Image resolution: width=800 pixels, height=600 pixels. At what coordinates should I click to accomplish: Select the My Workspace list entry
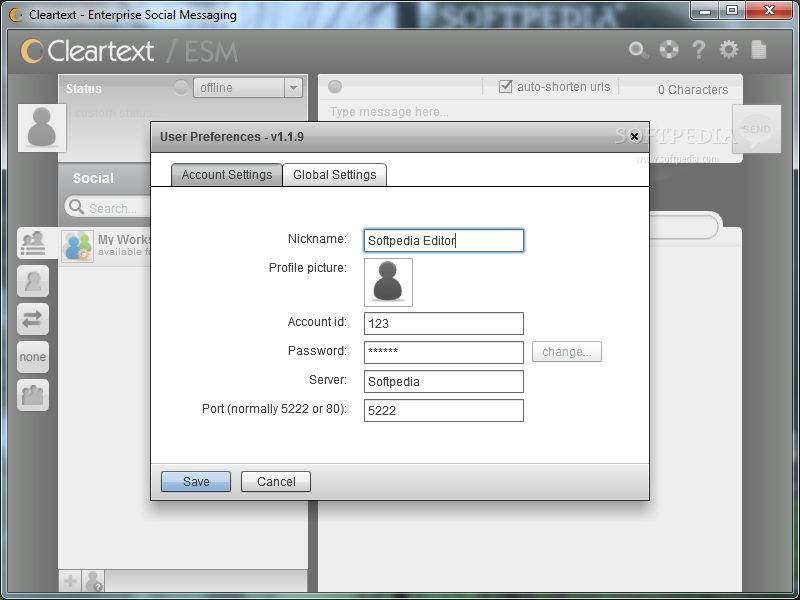point(107,246)
